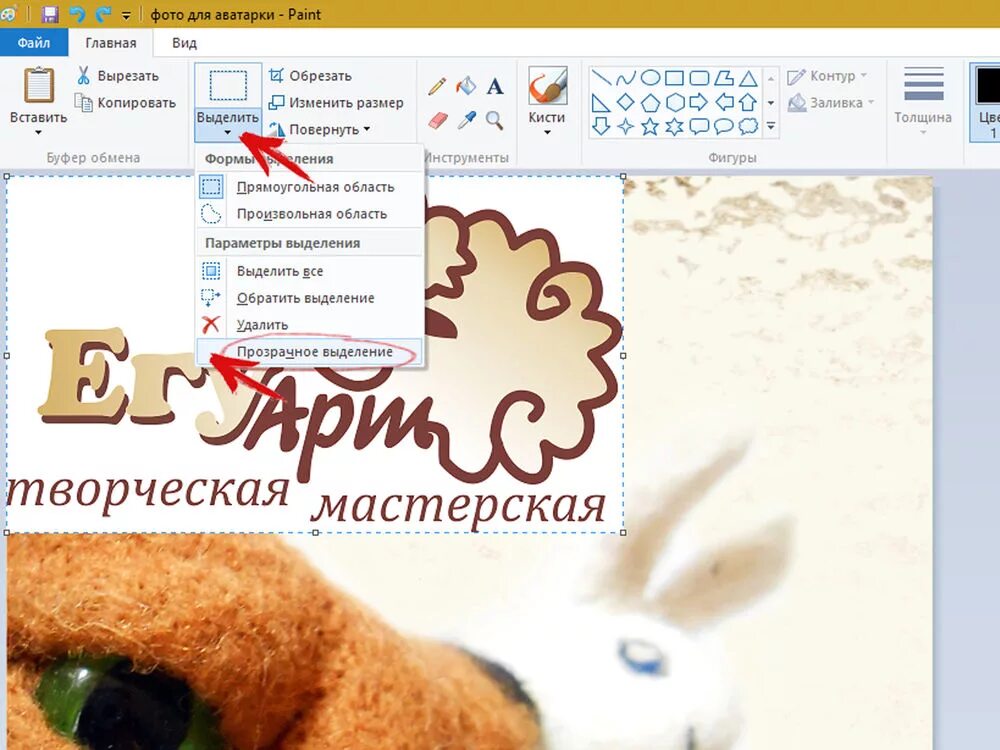Open the Изменить размер dialog

[x=336, y=103]
